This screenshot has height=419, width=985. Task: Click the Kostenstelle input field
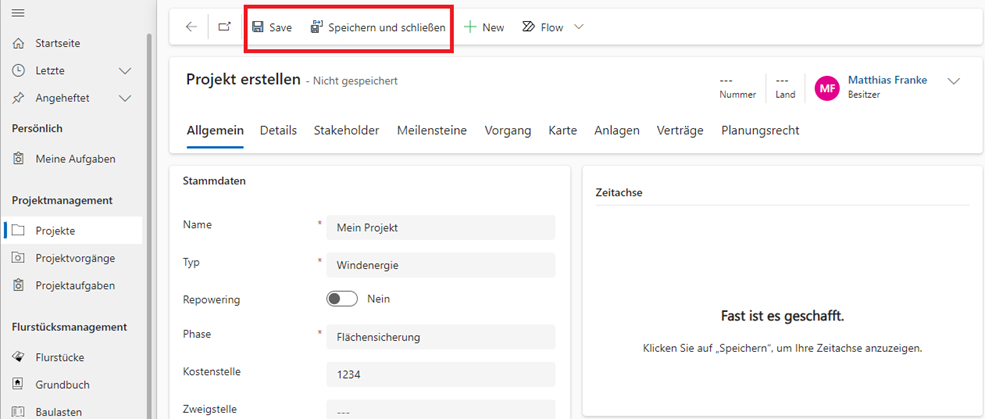[x=440, y=374]
